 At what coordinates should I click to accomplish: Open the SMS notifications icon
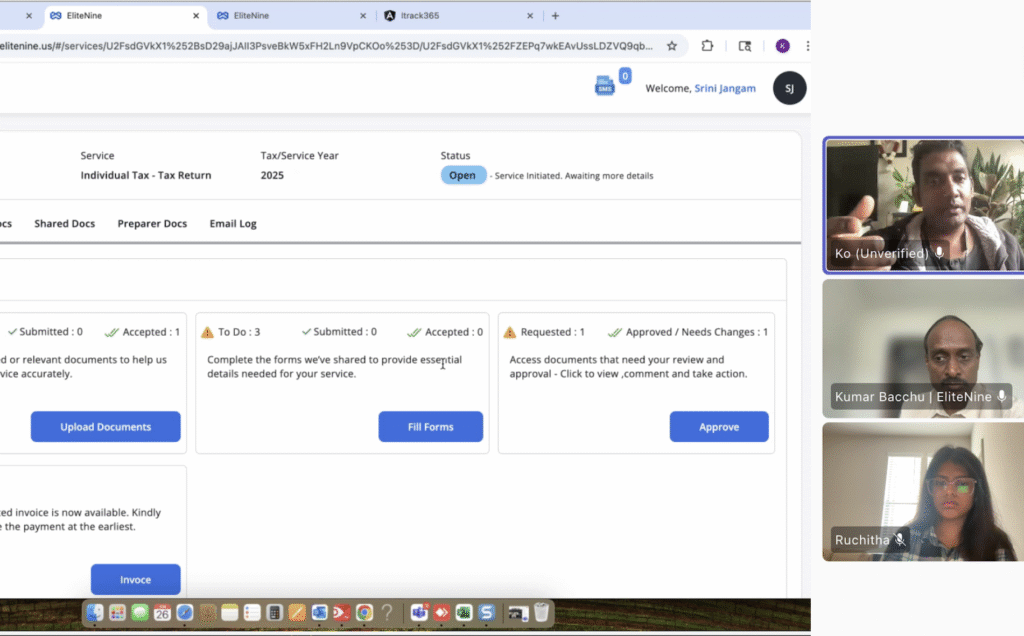(605, 86)
